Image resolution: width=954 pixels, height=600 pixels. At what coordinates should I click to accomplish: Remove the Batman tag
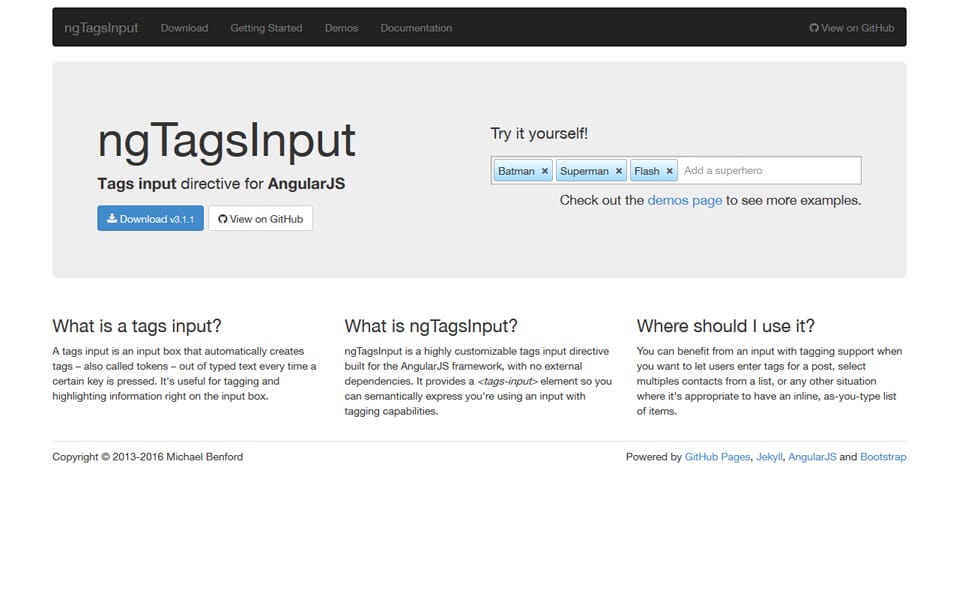click(x=545, y=171)
